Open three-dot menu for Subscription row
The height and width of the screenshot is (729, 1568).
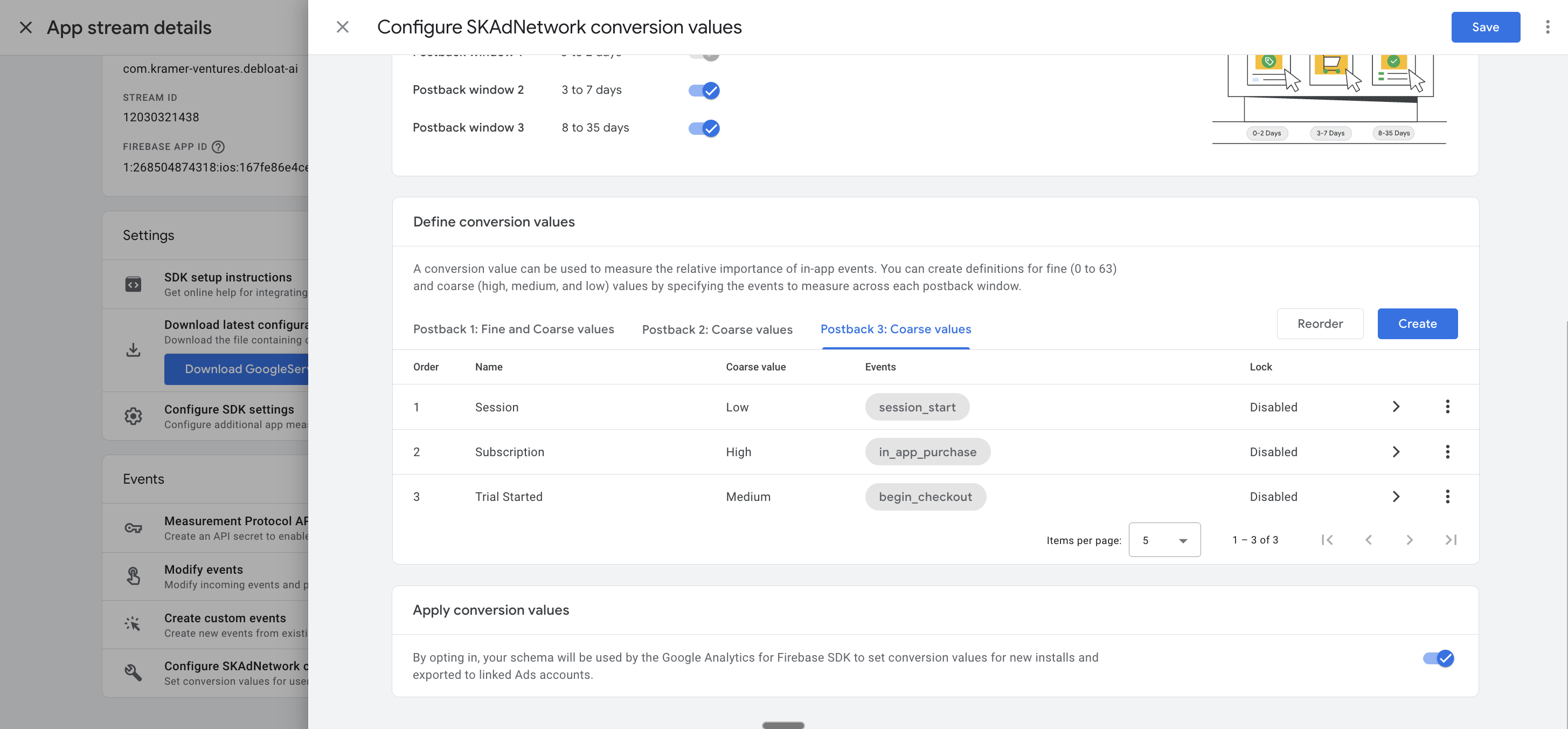pyautogui.click(x=1447, y=451)
